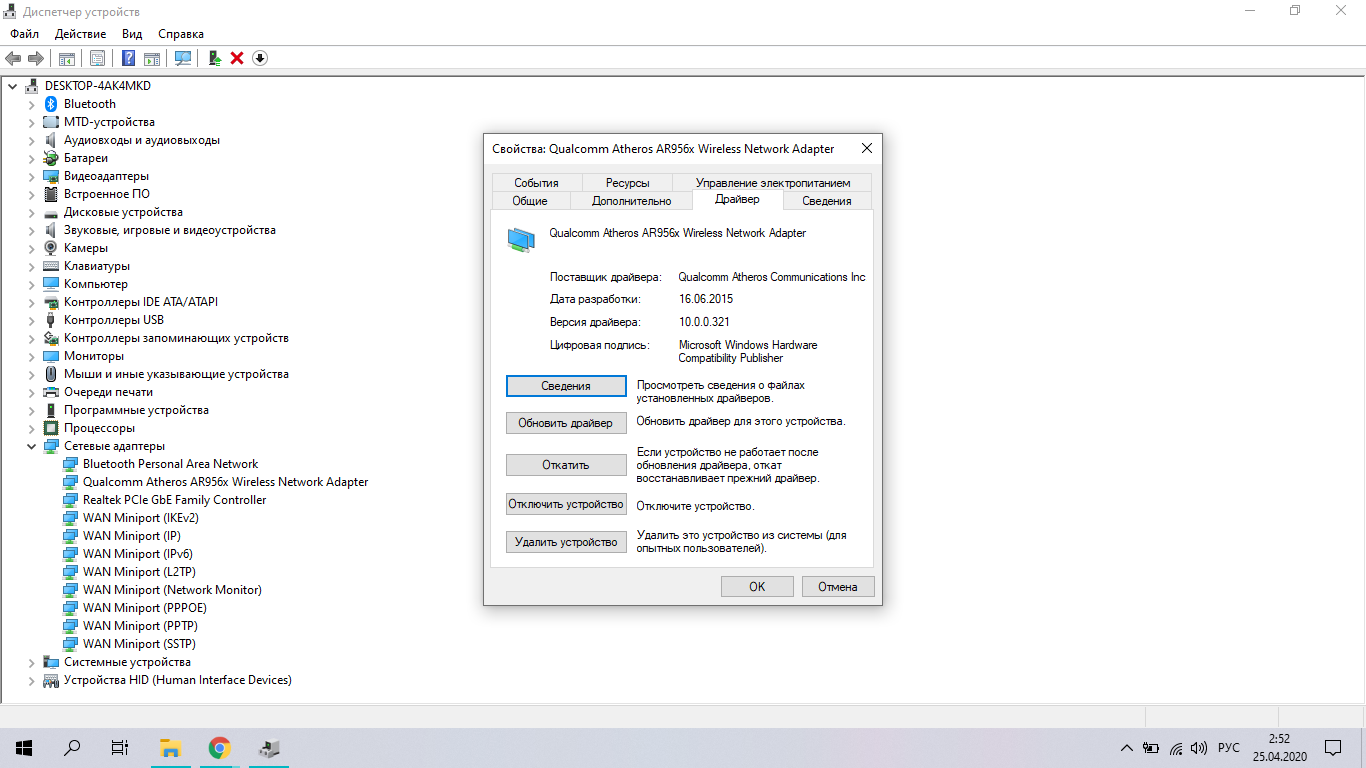
Task: Switch to Управление электропитанием tab
Action: tap(773, 183)
